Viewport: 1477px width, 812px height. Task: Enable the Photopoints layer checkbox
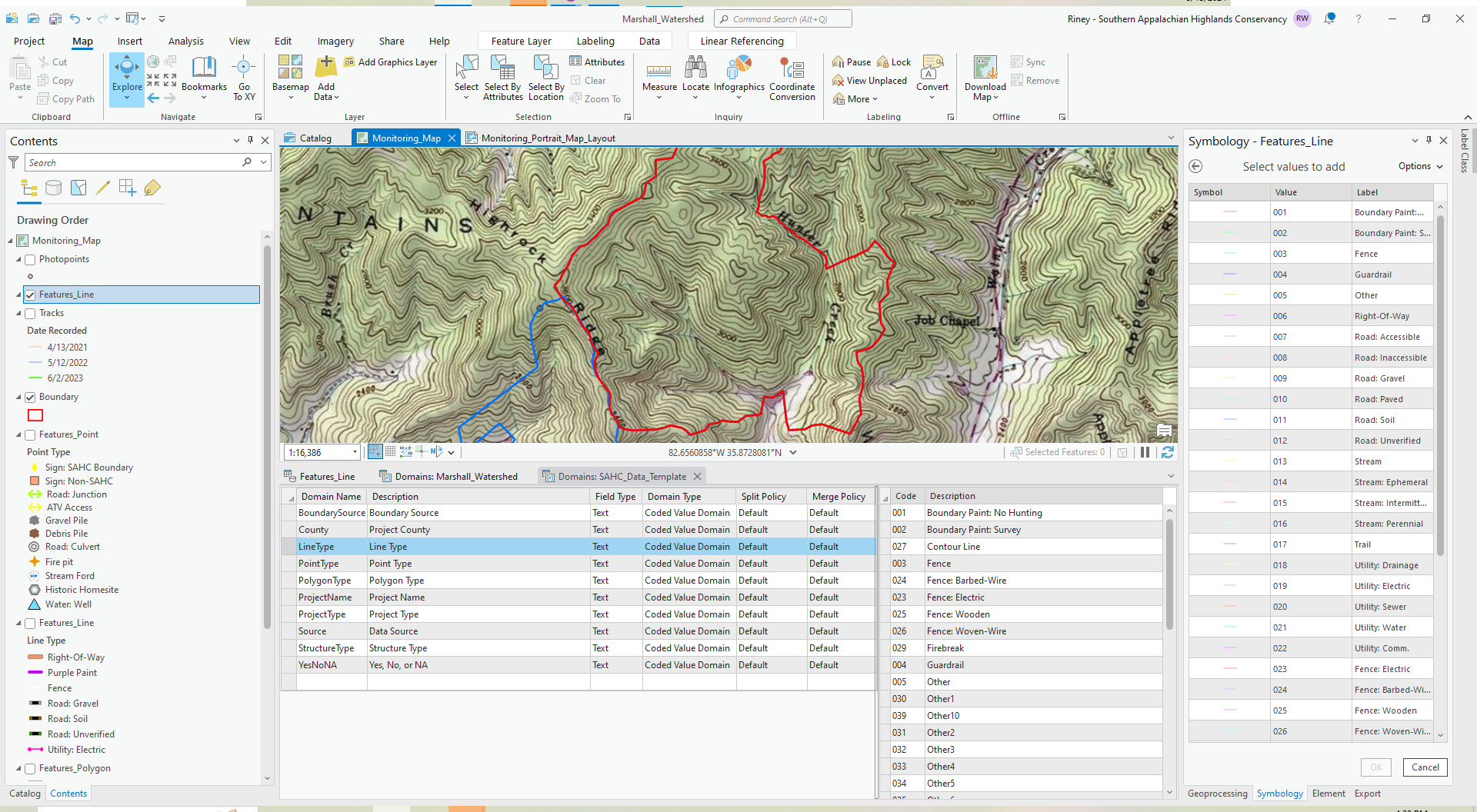pyautogui.click(x=31, y=260)
